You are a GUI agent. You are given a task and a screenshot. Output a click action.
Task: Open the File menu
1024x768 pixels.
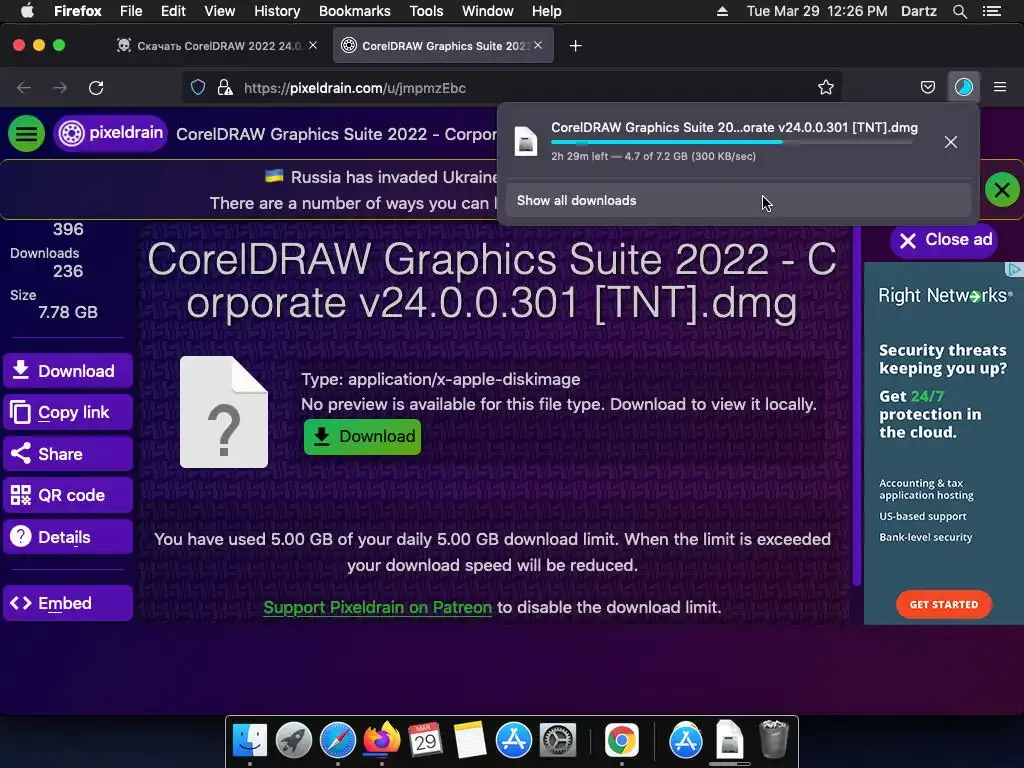[x=131, y=11]
